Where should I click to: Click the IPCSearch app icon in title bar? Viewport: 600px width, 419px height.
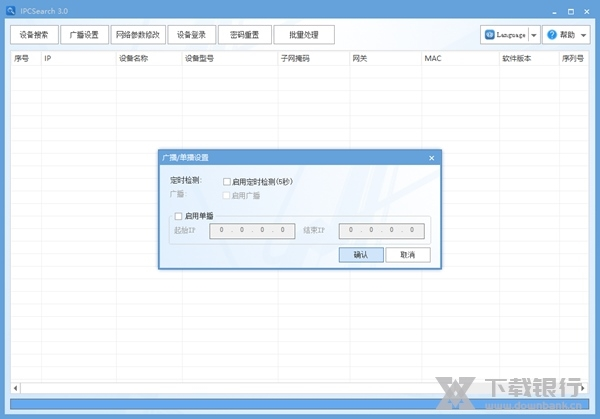[x=11, y=11]
